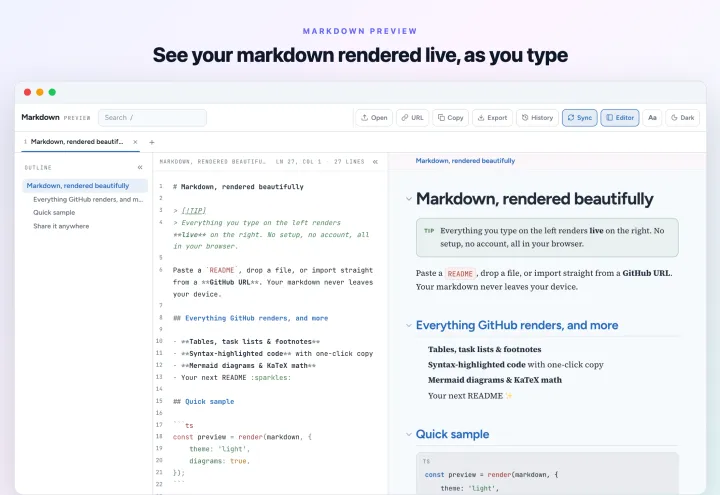Click editor line '> [!TIP]'
The height and width of the screenshot is (495, 720).
[x=189, y=211]
